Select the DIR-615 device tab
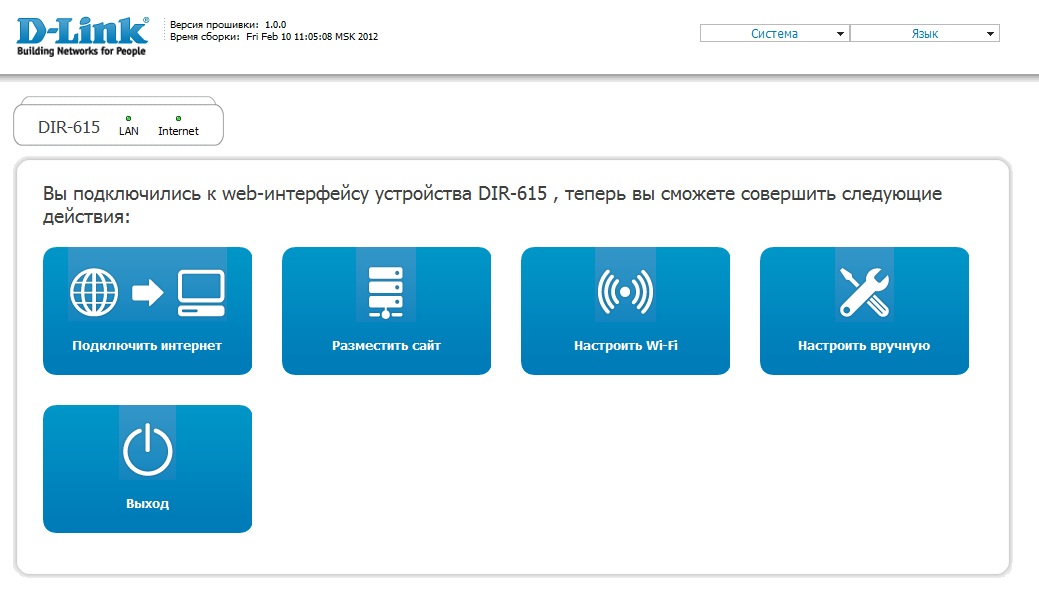Viewport: 1039px width, 614px height. pos(69,128)
